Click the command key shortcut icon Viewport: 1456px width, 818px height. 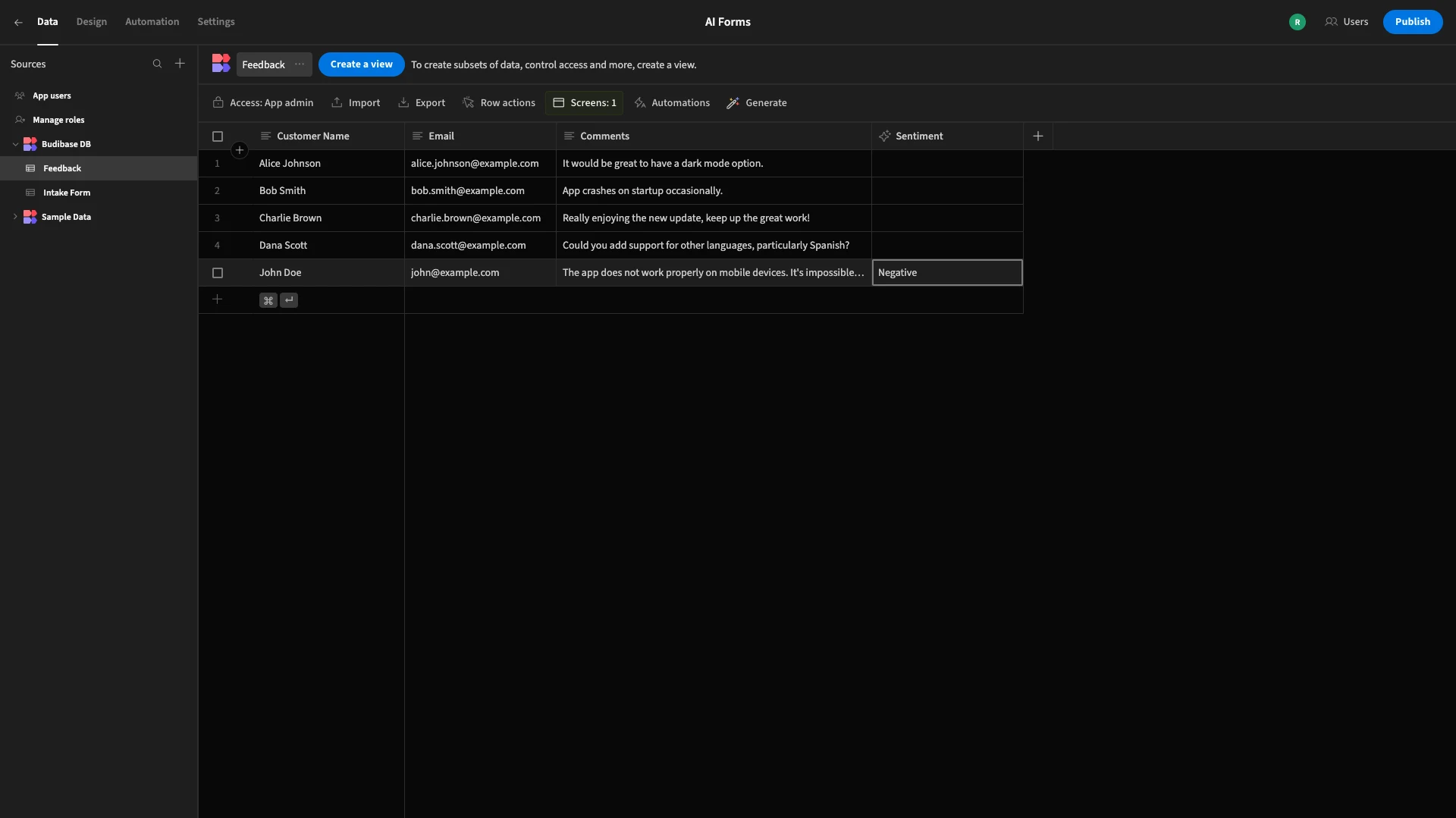268,300
